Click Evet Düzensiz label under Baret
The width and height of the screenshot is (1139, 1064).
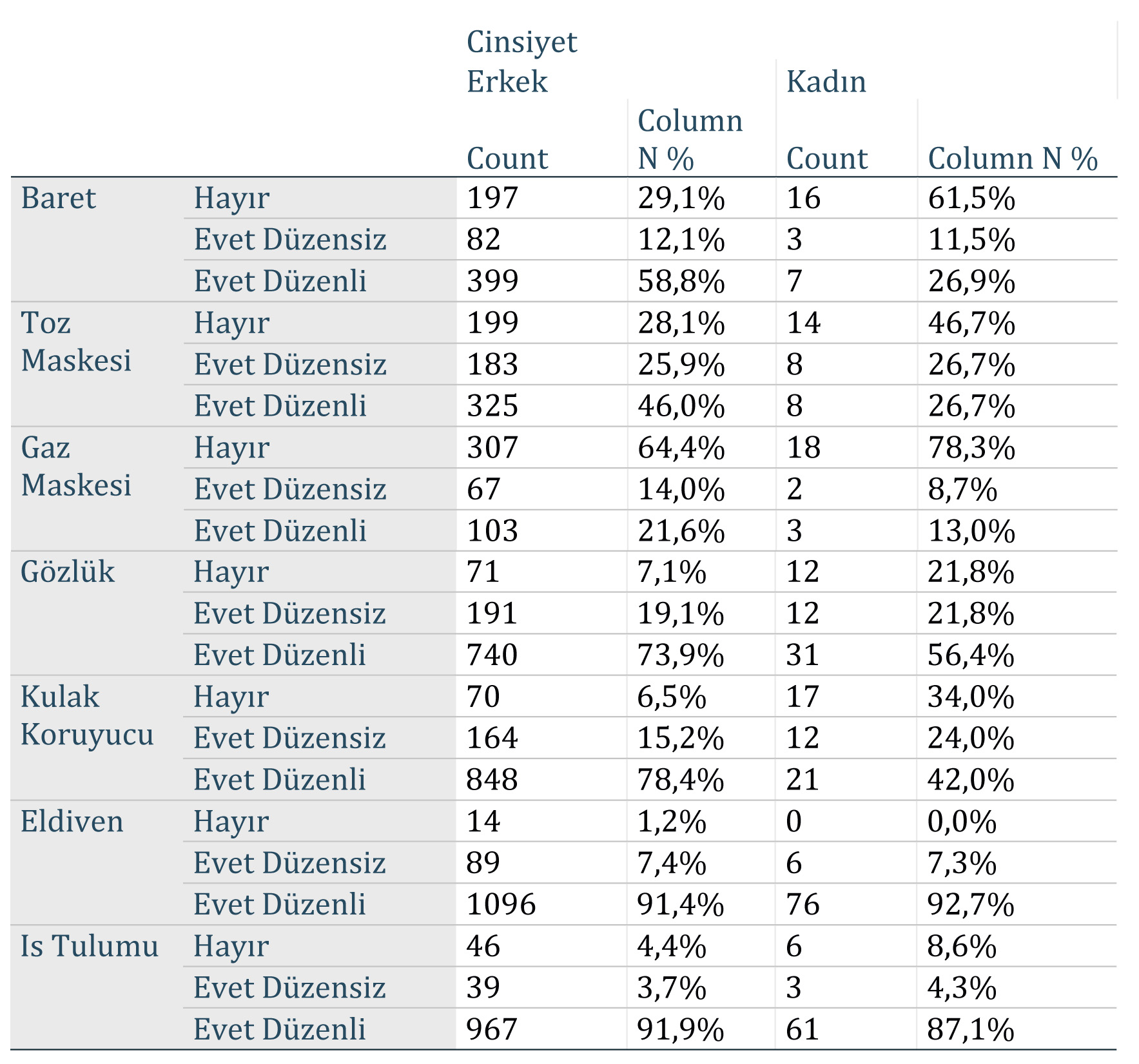click(290, 240)
